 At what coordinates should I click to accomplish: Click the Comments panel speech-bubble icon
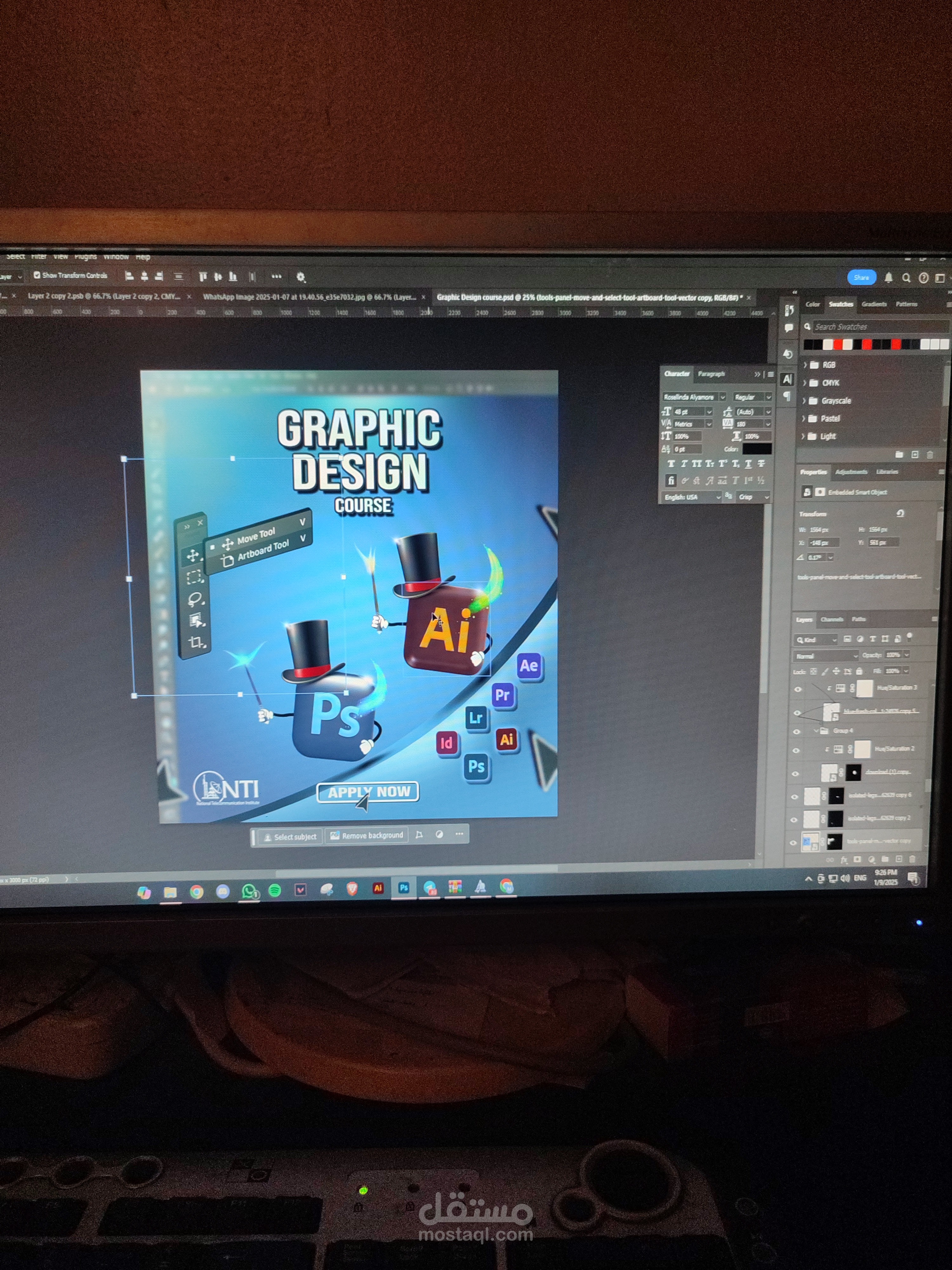[789, 328]
